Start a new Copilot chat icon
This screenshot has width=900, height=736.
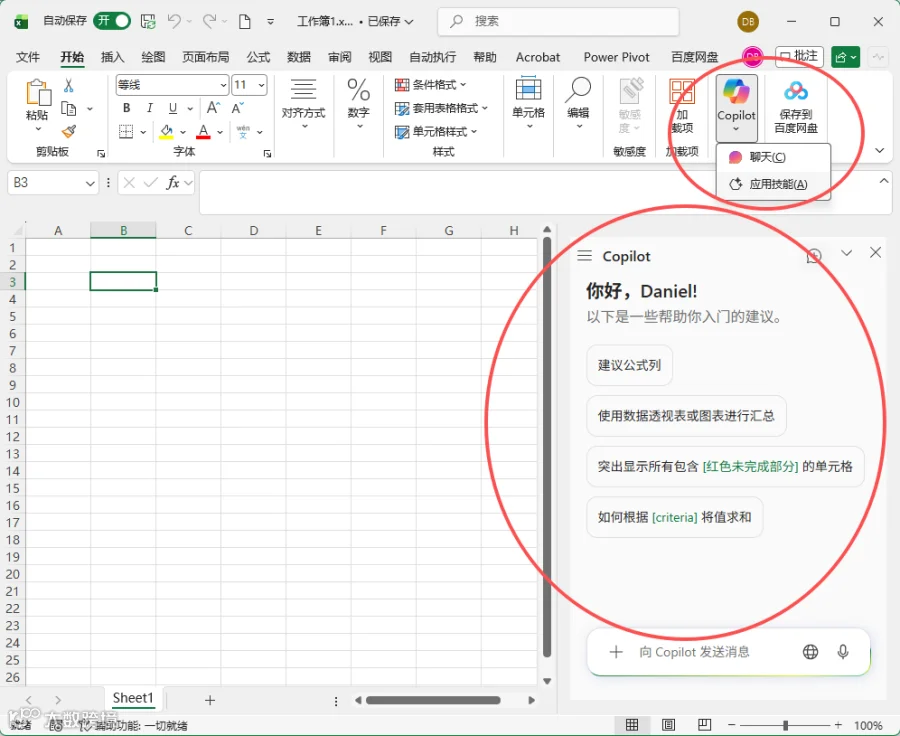[814, 255]
